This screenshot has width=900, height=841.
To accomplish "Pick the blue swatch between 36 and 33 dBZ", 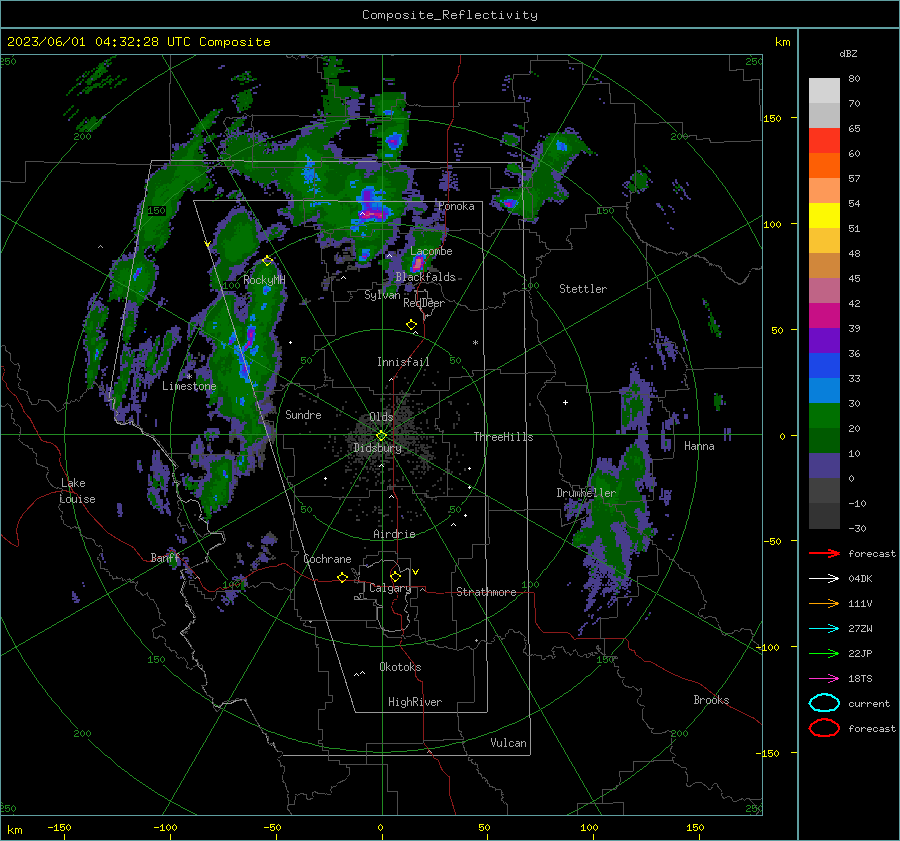I will click(x=824, y=366).
